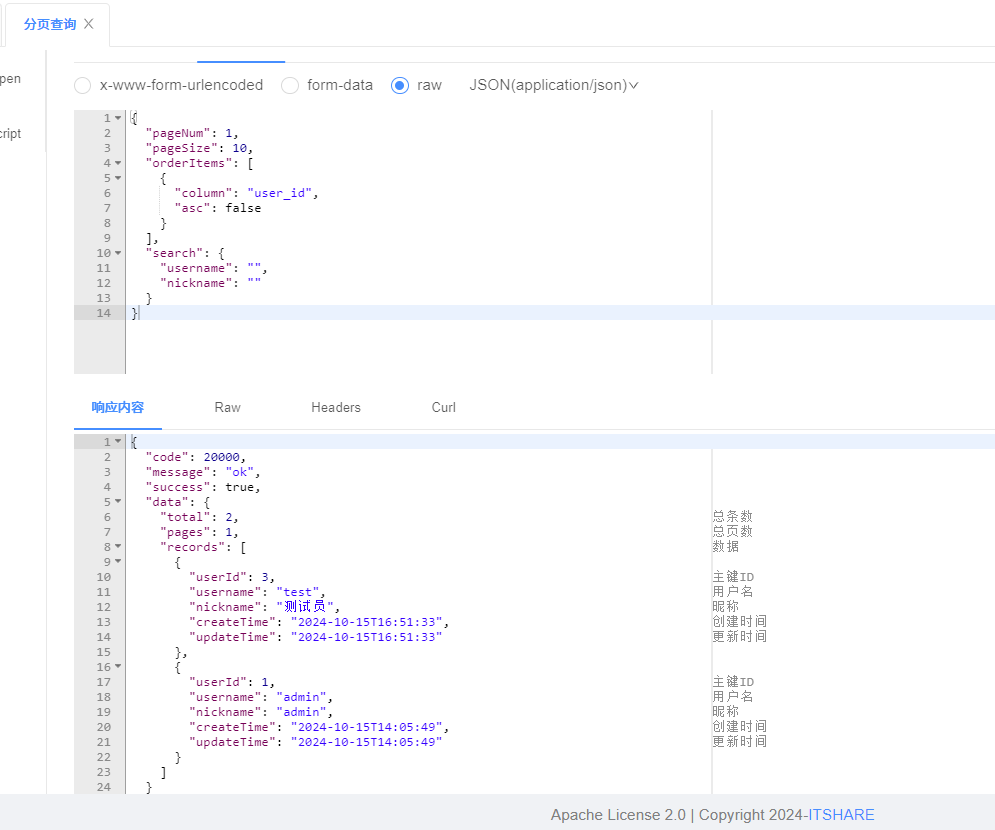Screen dimensions: 995x830
Task: Collapse request body root object at line 1
Action: (x=118, y=118)
